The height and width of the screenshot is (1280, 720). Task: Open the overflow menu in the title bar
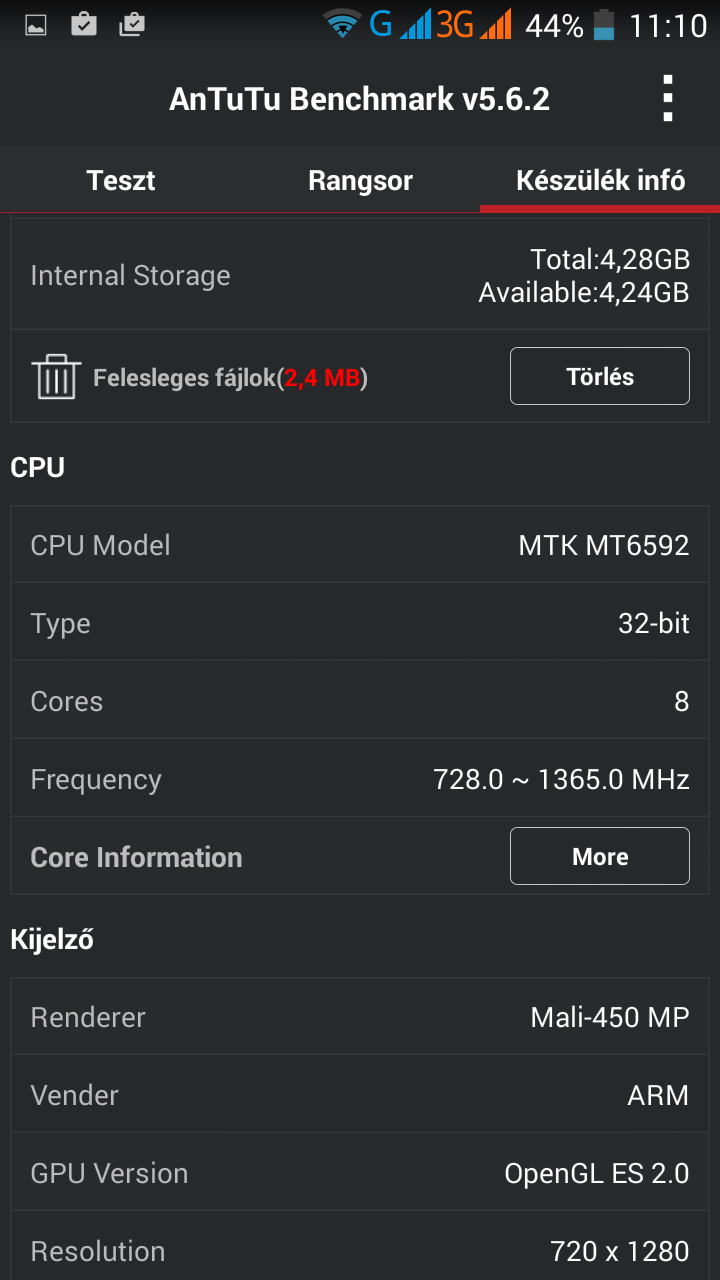point(668,98)
